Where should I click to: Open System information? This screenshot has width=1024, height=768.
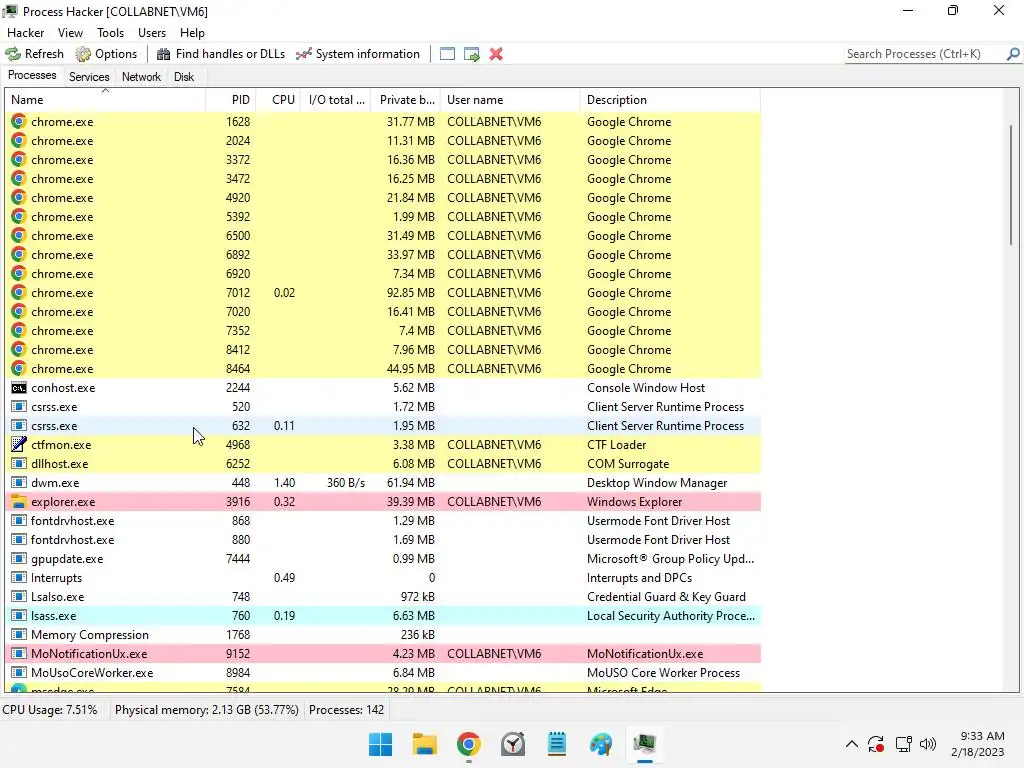tap(358, 54)
